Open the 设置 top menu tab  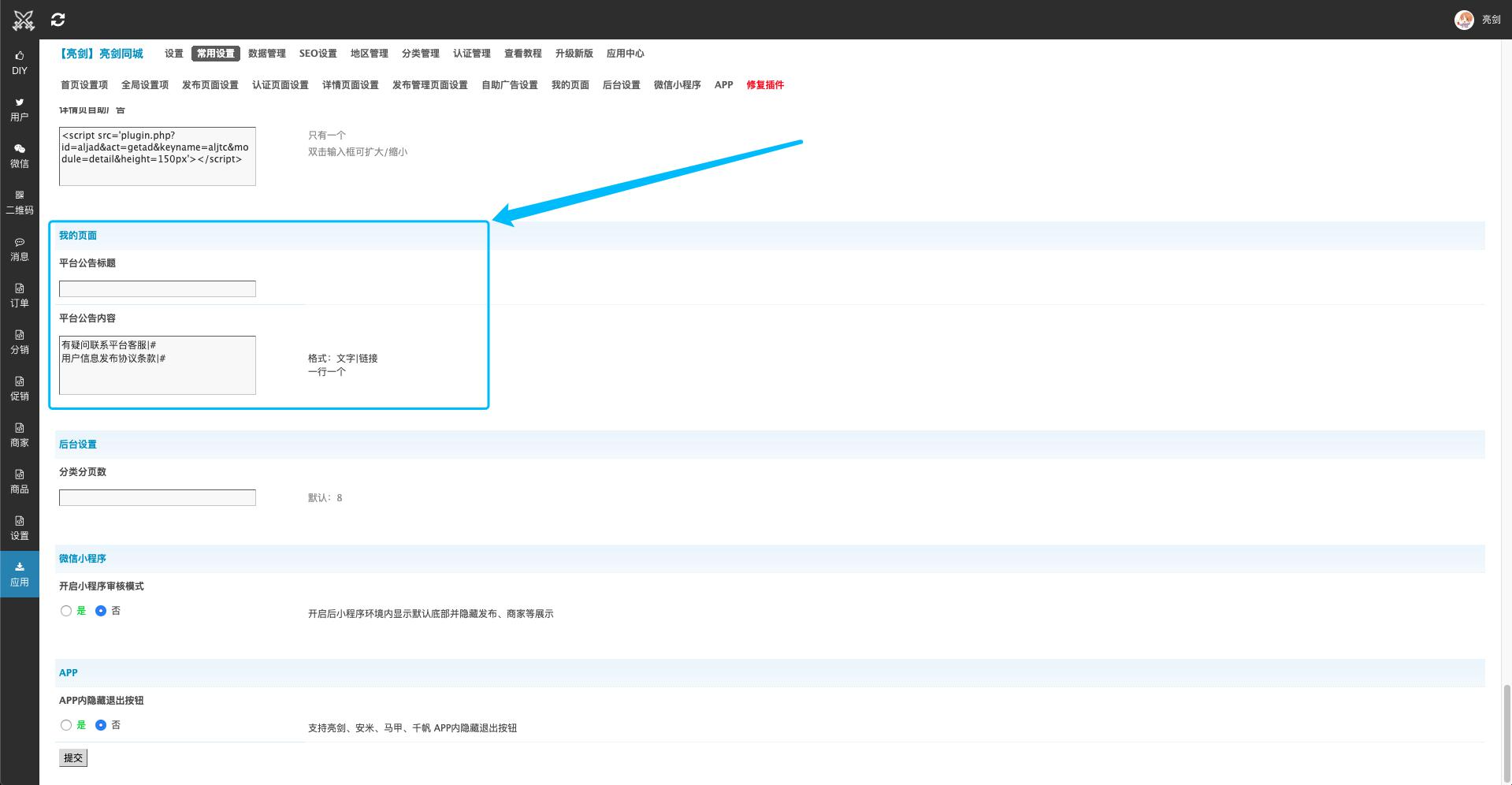click(x=174, y=54)
